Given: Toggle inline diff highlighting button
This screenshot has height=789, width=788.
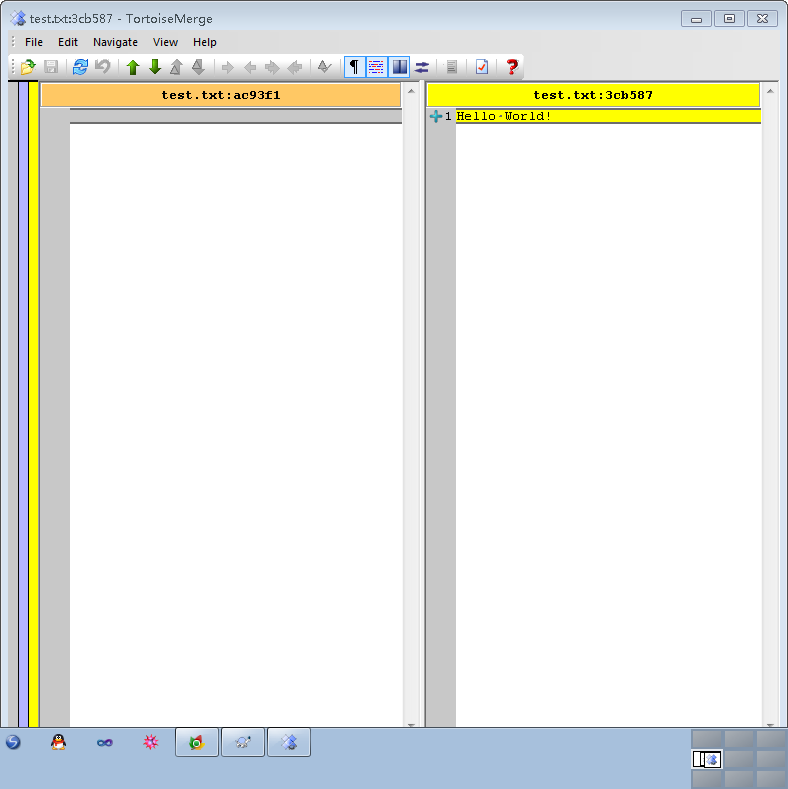Looking at the screenshot, I should click(x=376, y=67).
